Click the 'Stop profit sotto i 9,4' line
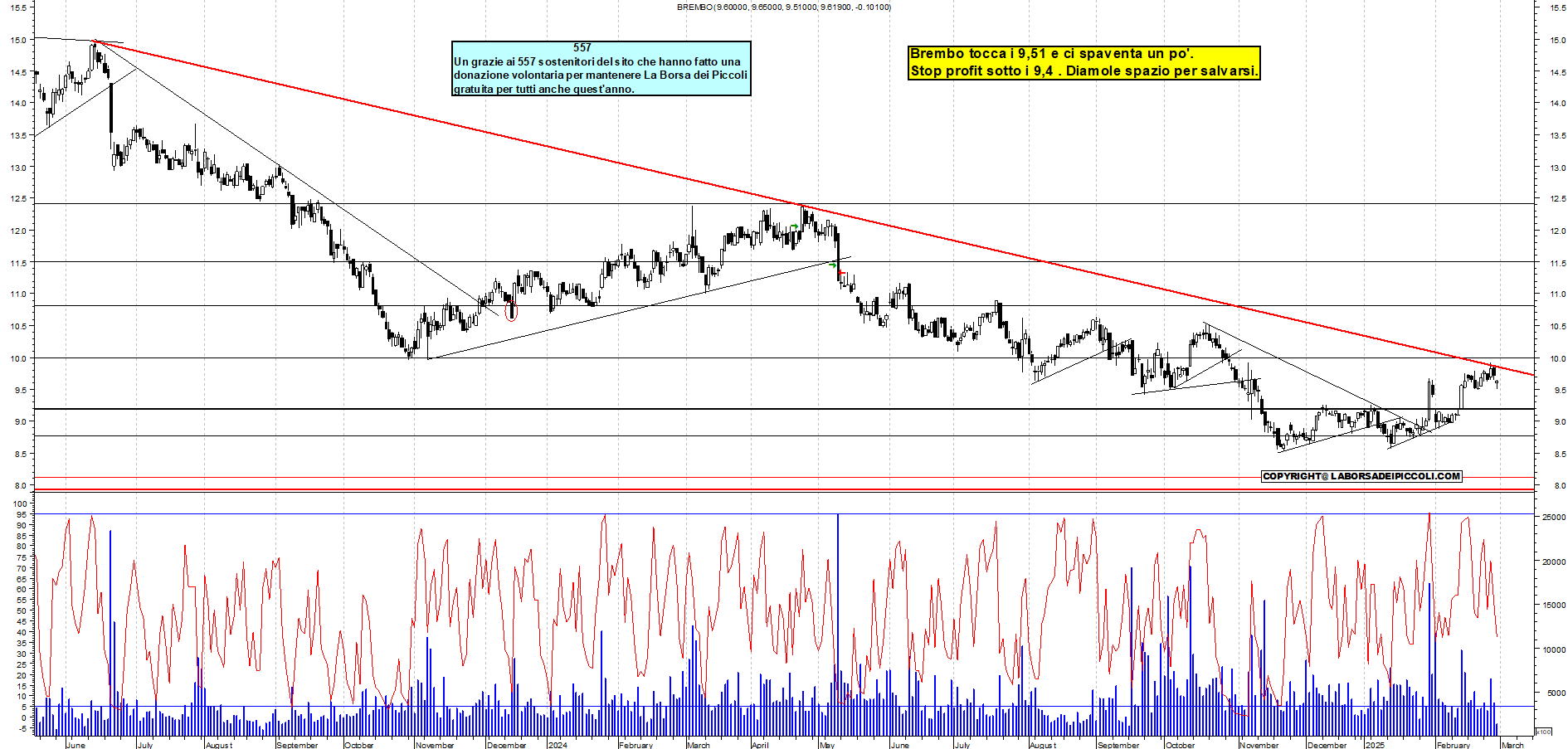Screen dimensions: 1568x749 click(x=1083, y=71)
